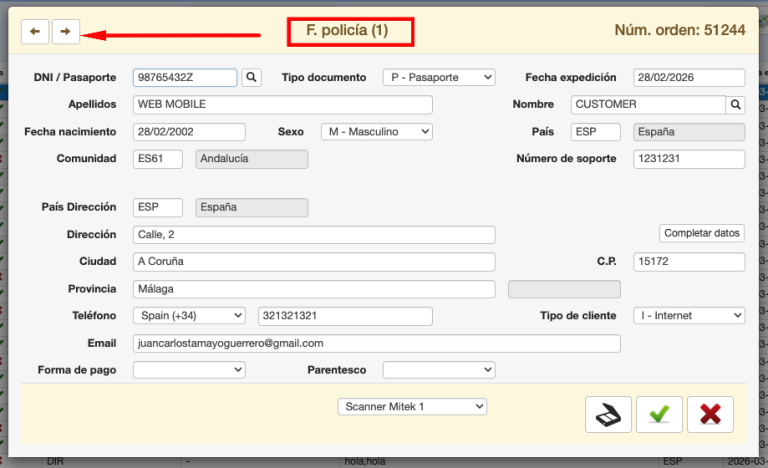Confirm form with green checkmark button
The image size is (768, 468).
[x=659, y=414]
